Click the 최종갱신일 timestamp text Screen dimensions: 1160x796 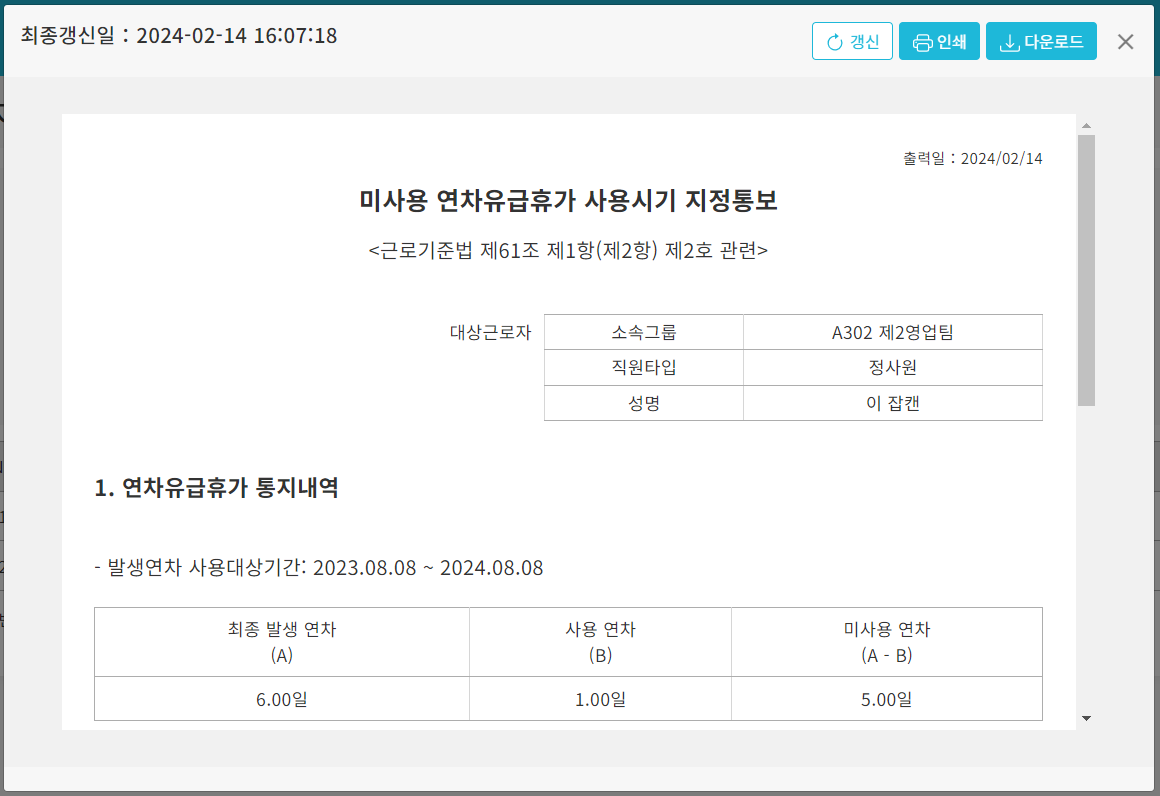[x=179, y=36]
